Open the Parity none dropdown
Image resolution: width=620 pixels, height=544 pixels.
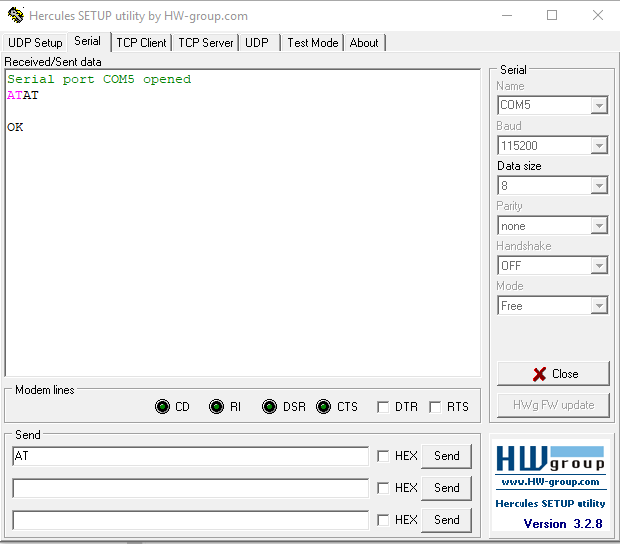(599, 226)
